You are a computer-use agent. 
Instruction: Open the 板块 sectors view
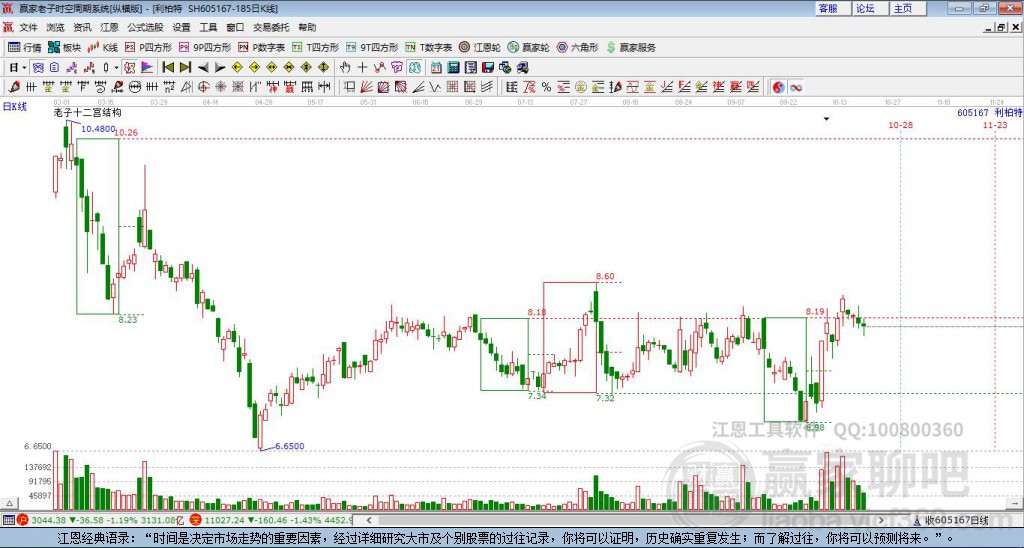tap(64, 47)
